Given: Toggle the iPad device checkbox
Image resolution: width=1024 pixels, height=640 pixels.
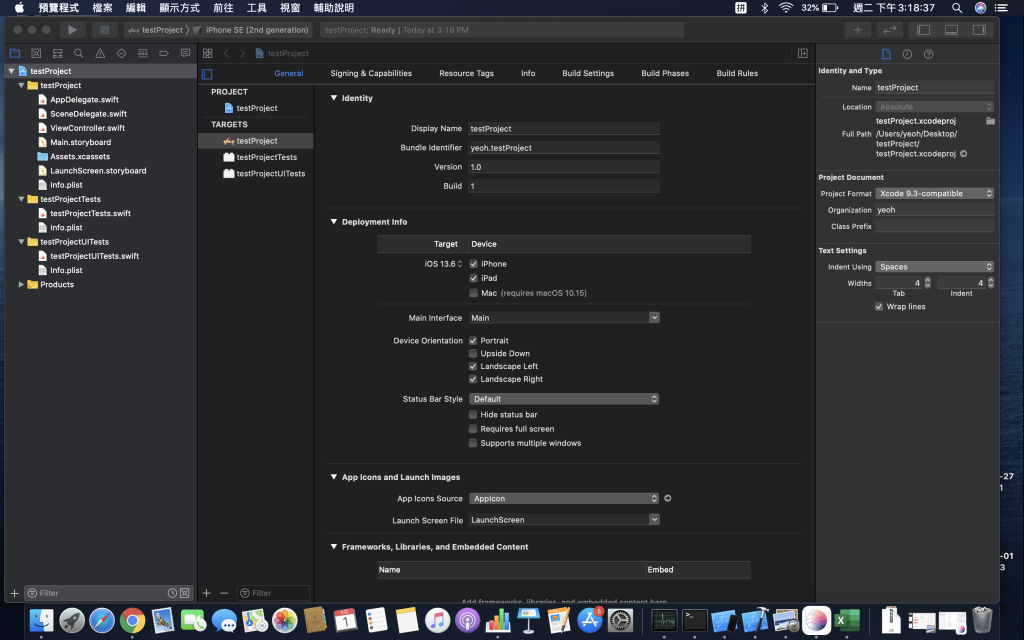Looking at the screenshot, I should coord(473,278).
